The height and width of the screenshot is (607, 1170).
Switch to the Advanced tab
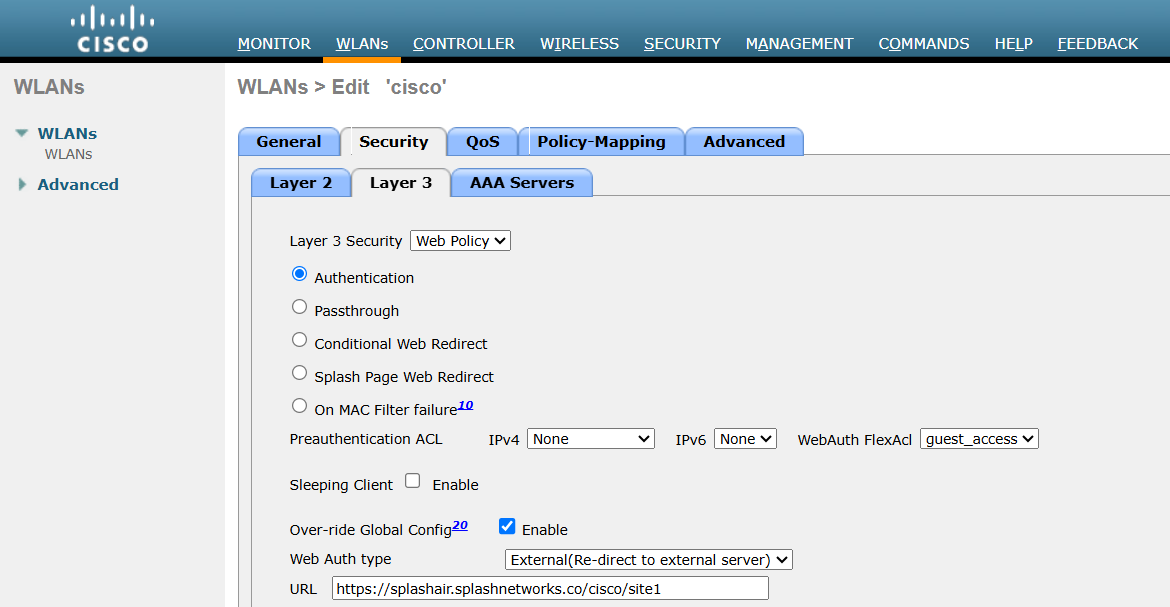click(x=744, y=142)
